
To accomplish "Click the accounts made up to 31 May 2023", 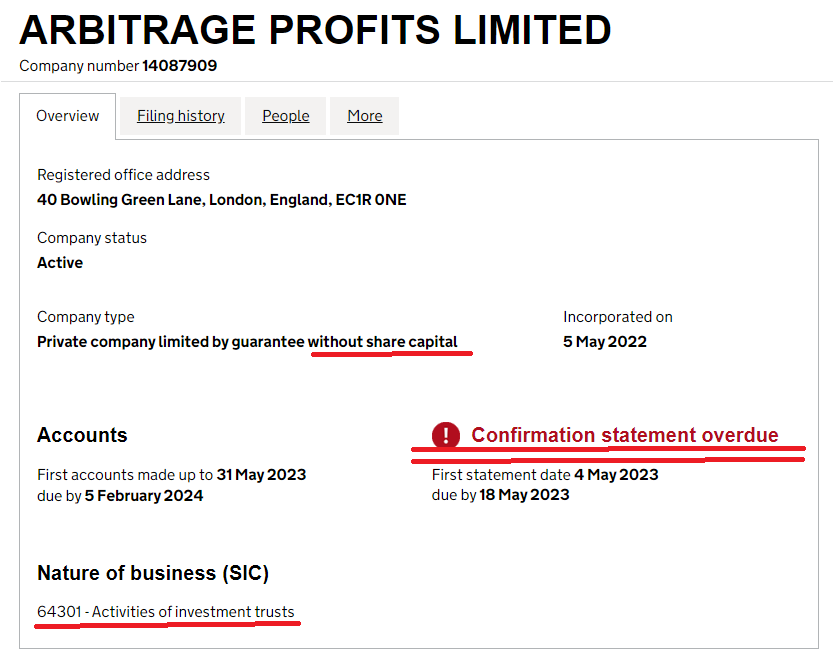I will (261, 475).
